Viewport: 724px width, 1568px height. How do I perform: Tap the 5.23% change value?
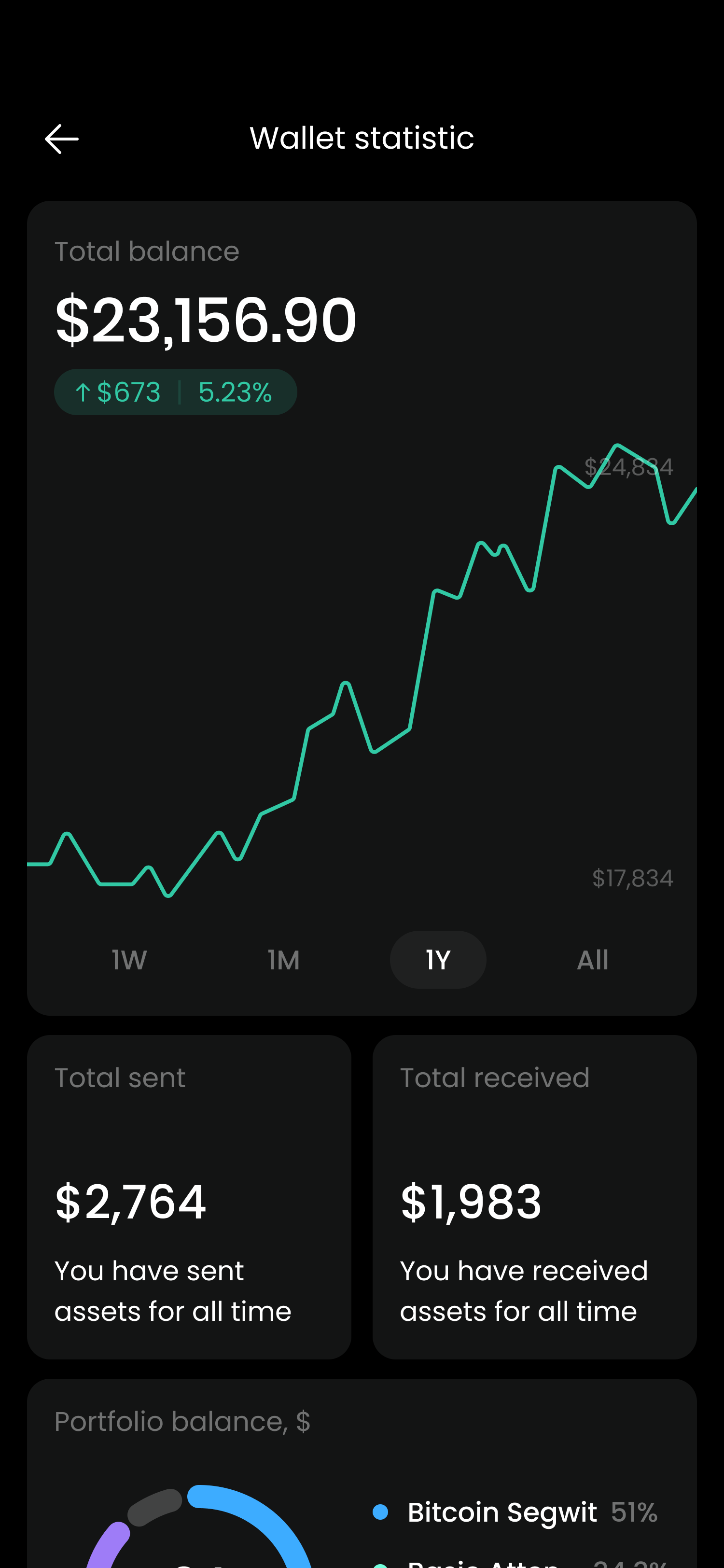coord(235,392)
